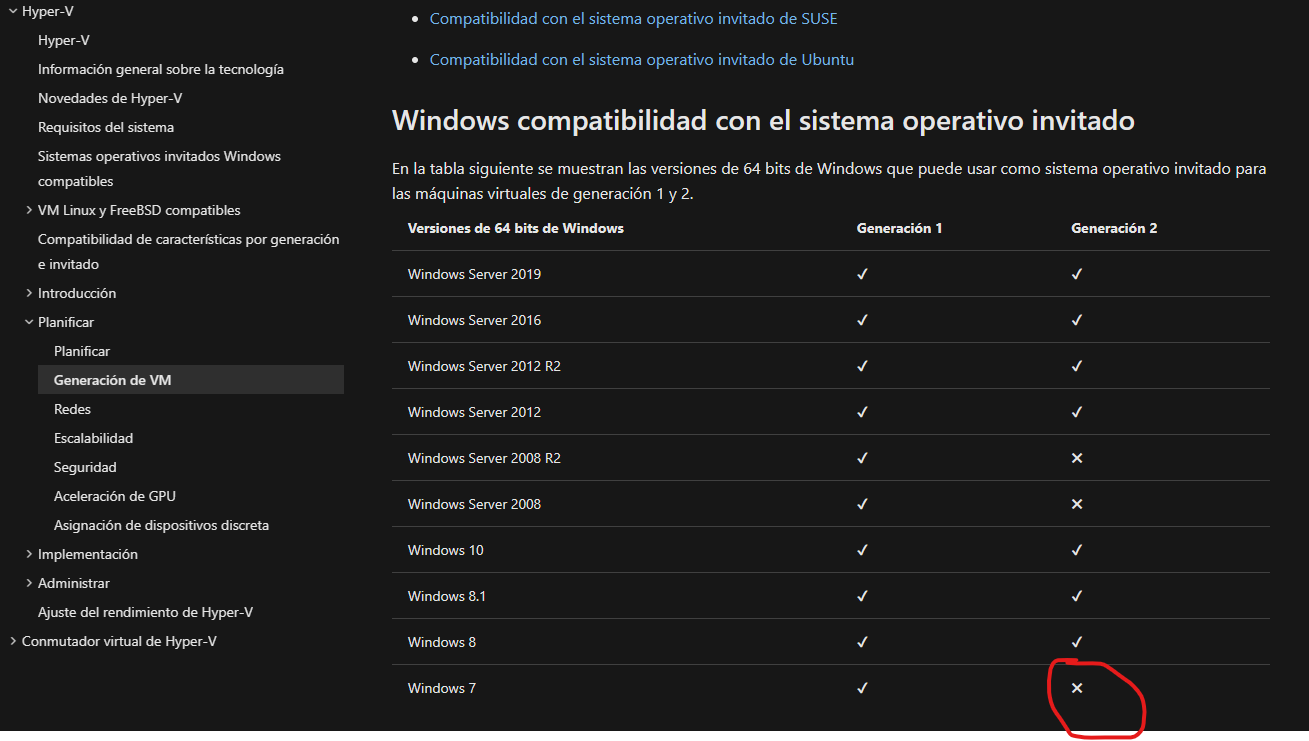The image size is (1309, 741).
Task: Click Windows Server 2008 R2 Generación 2 X
Action: 1077,459
